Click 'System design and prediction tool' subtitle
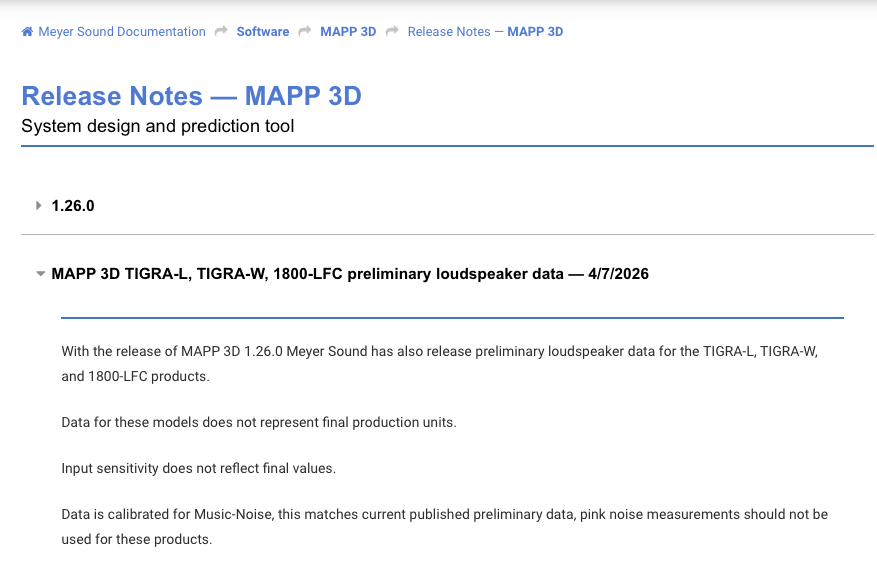877x588 pixels. [158, 126]
